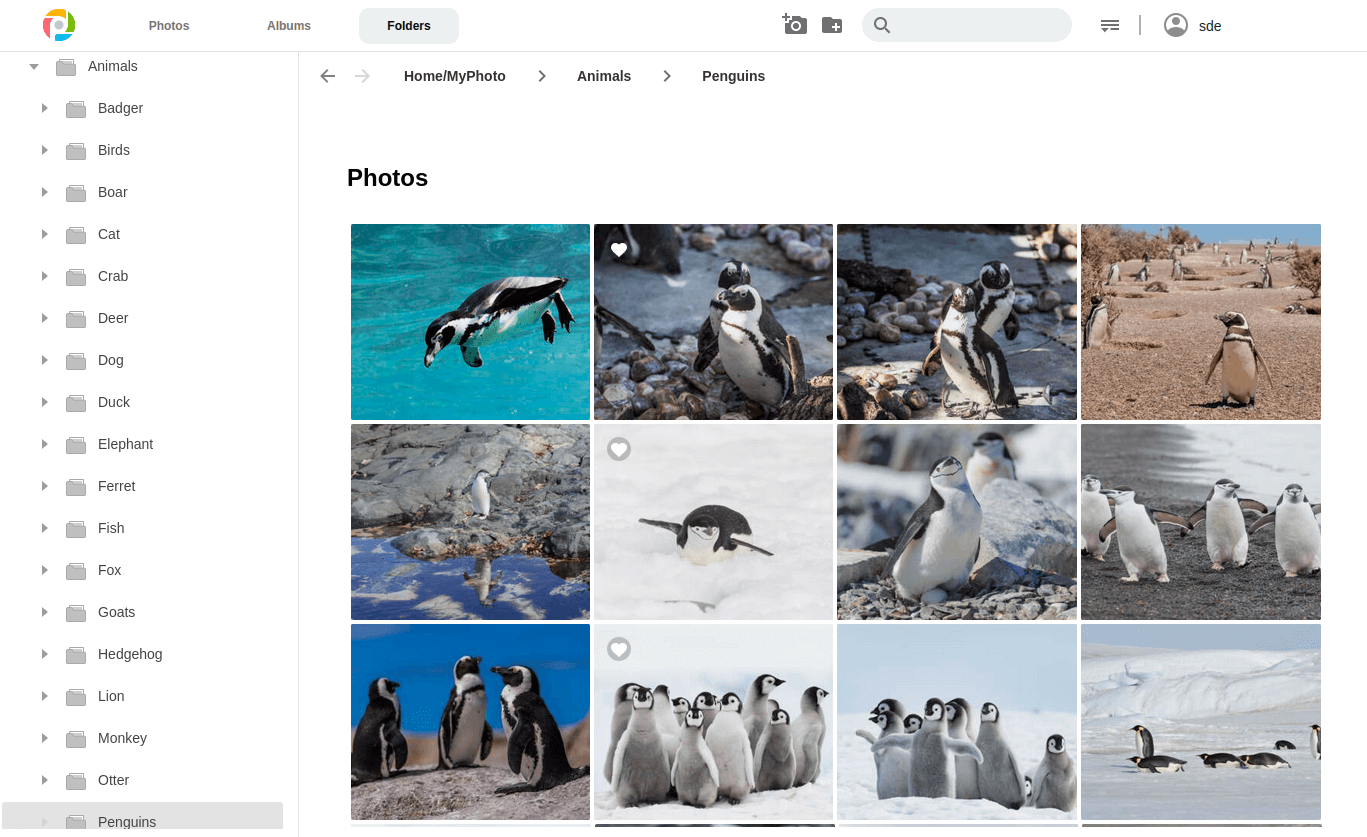This screenshot has height=837, width=1367.
Task: Go forward with the right arrow
Action: (362, 76)
